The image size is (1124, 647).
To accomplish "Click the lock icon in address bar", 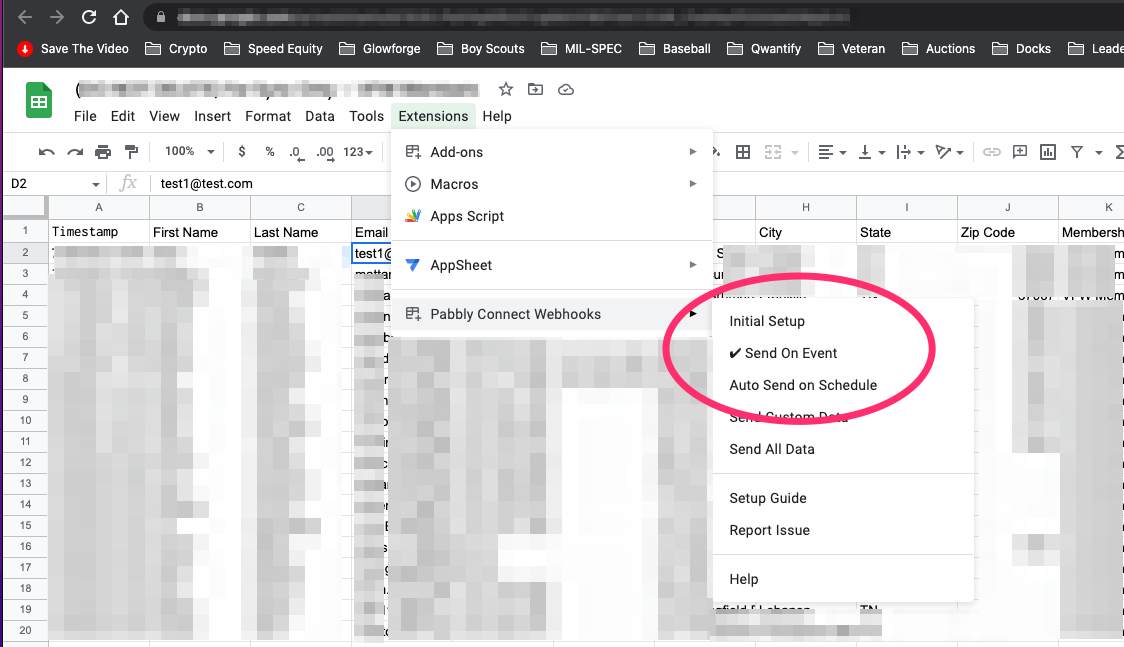I will pyautogui.click(x=161, y=16).
